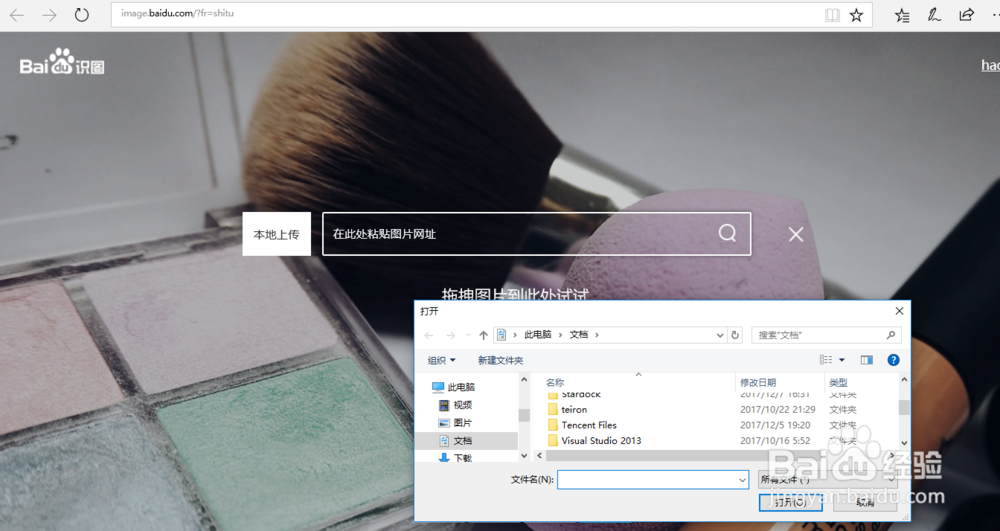1000x531 pixels.
Task: Open the favorites hub icon
Action: pyautogui.click(x=902, y=15)
